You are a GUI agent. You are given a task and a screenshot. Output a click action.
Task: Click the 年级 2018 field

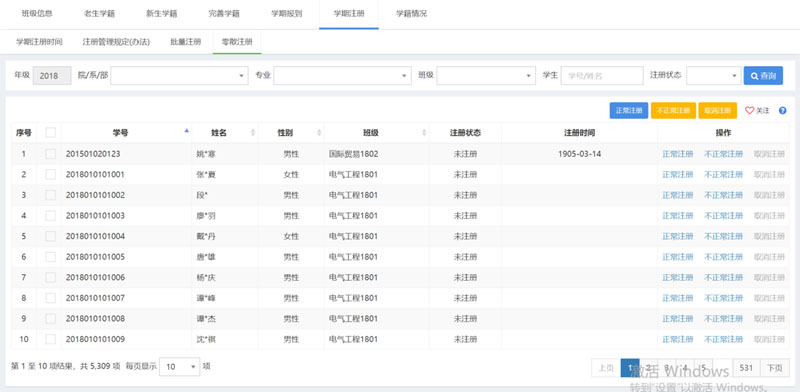pyautogui.click(x=52, y=76)
